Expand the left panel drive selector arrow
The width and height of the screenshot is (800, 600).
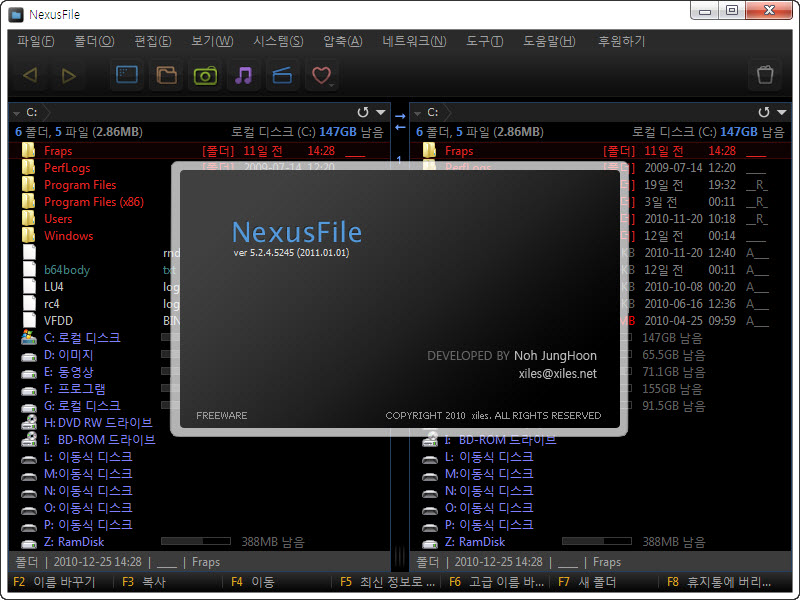coord(16,113)
